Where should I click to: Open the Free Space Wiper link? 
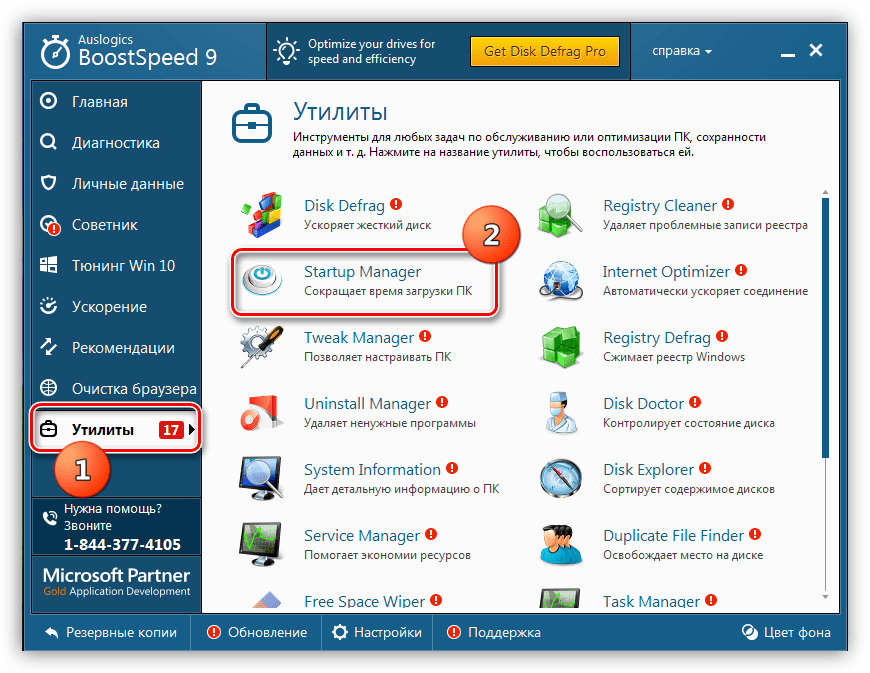(x=364, y=601)
